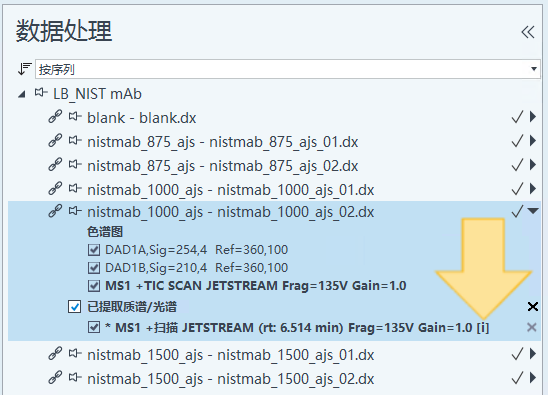548x395 pixels.
Task: Uncheck DAD1B,Sig=210,4 signal
Action: [x=94, y=268]
